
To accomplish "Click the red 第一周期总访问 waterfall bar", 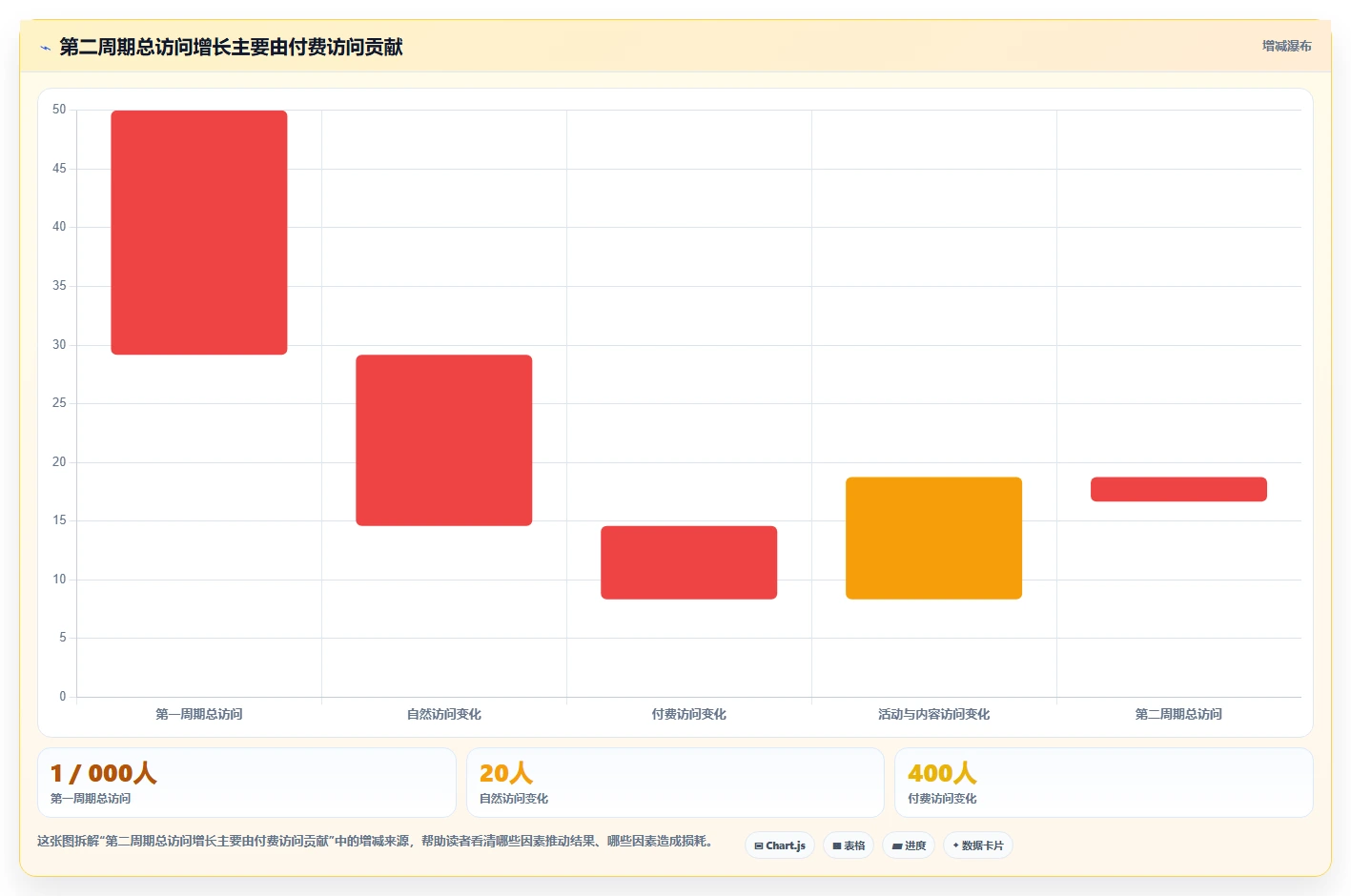I will (x=199, y=233).
